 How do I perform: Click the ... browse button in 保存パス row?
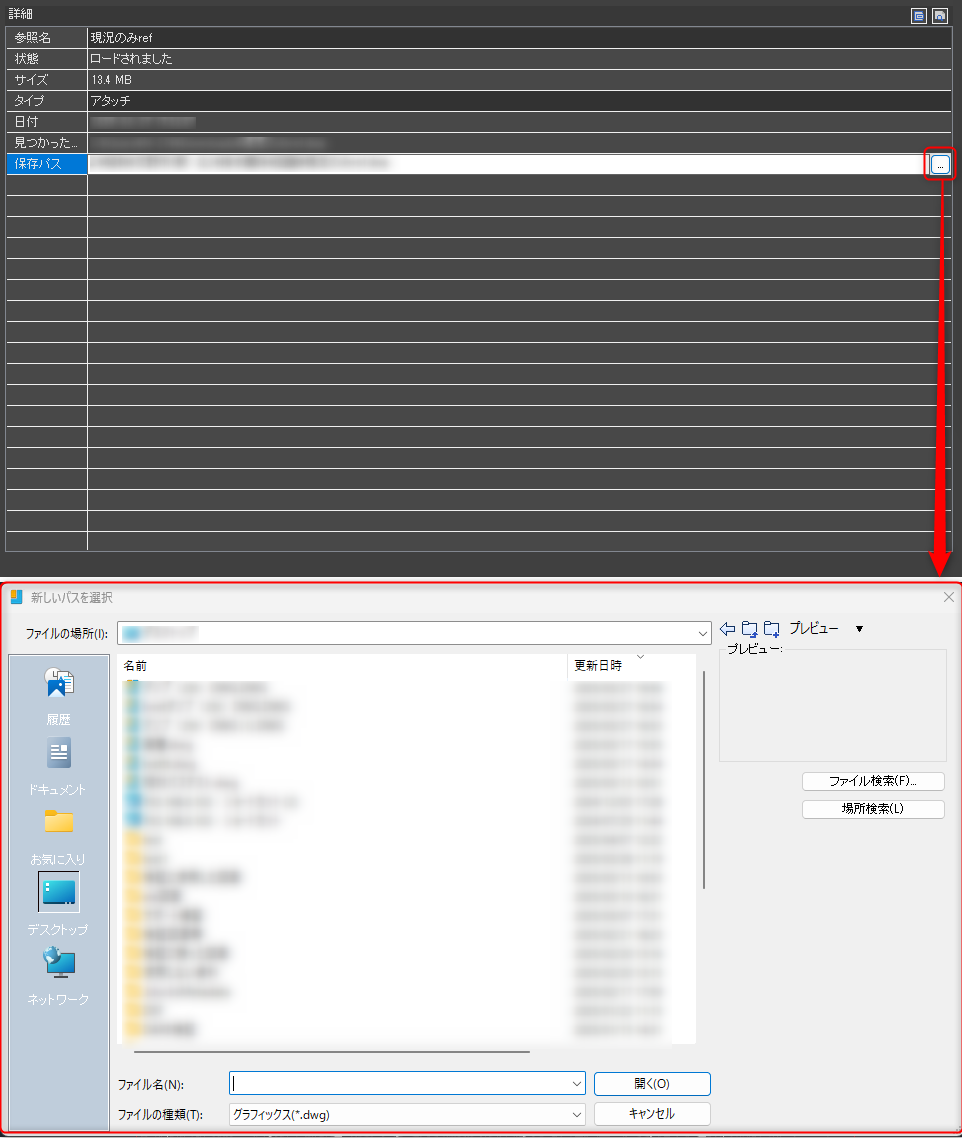point(939,163)
